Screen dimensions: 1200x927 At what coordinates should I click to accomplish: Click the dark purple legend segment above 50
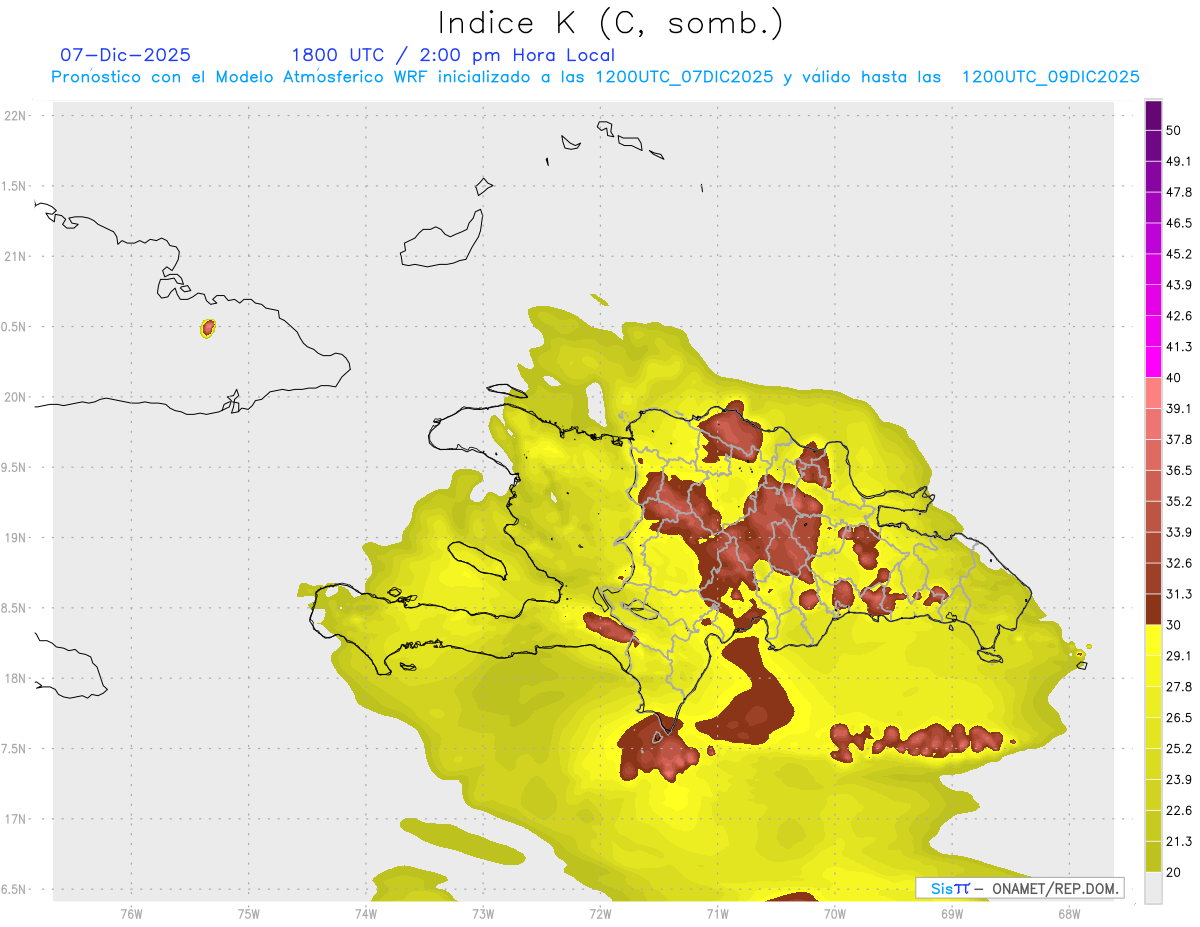point(1153,116)
